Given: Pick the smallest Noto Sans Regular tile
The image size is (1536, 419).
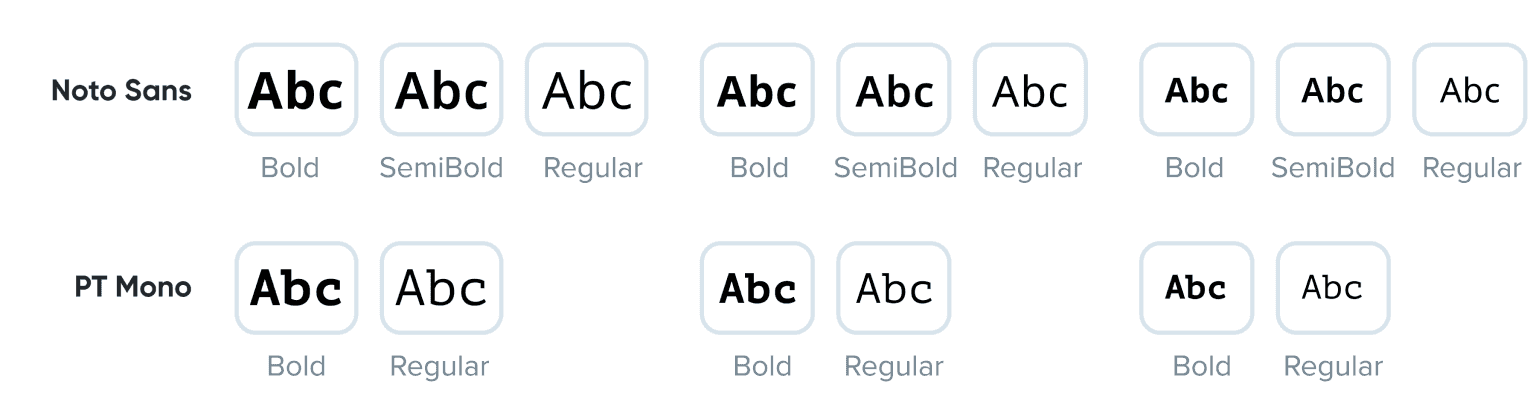Looking at the screenshot, I should [1469, 90].
